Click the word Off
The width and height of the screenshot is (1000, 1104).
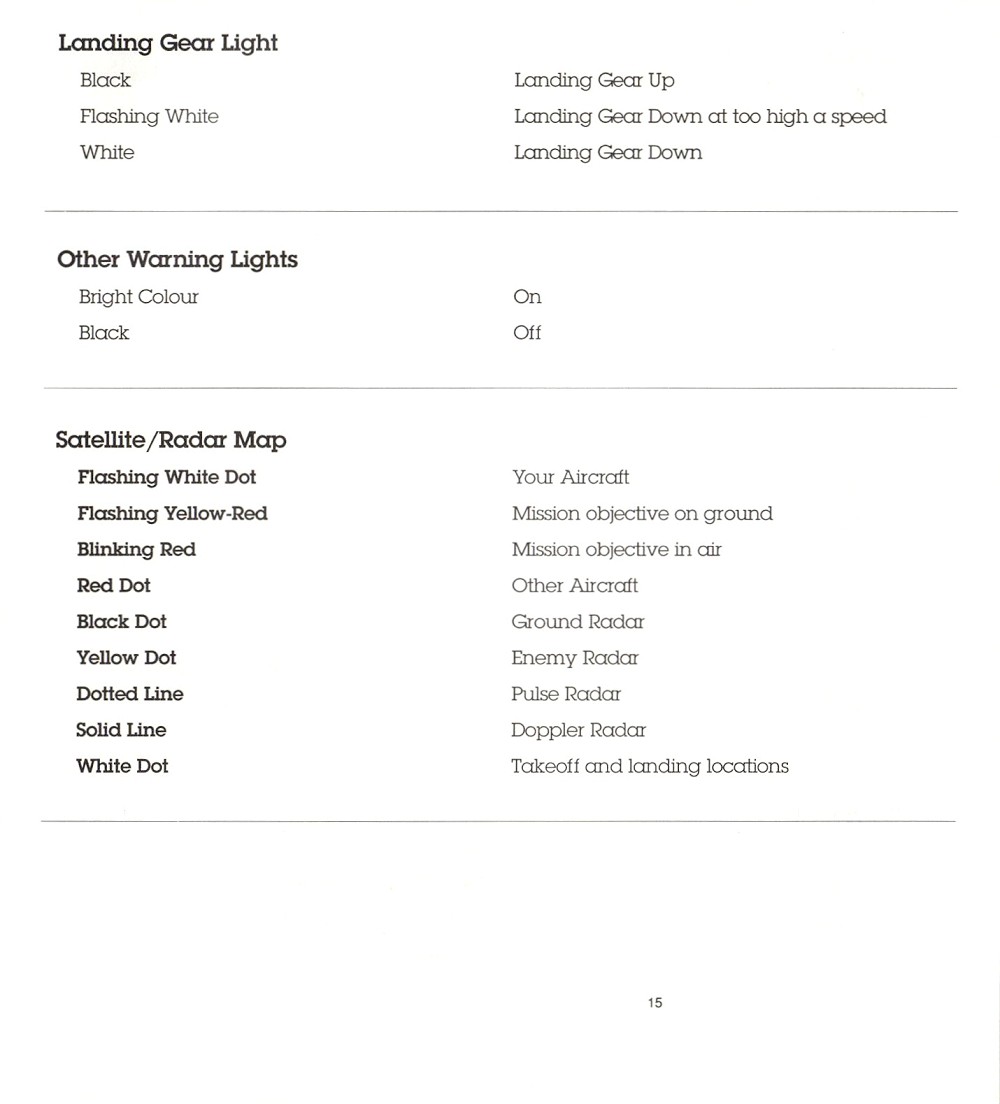pos(527,332)
